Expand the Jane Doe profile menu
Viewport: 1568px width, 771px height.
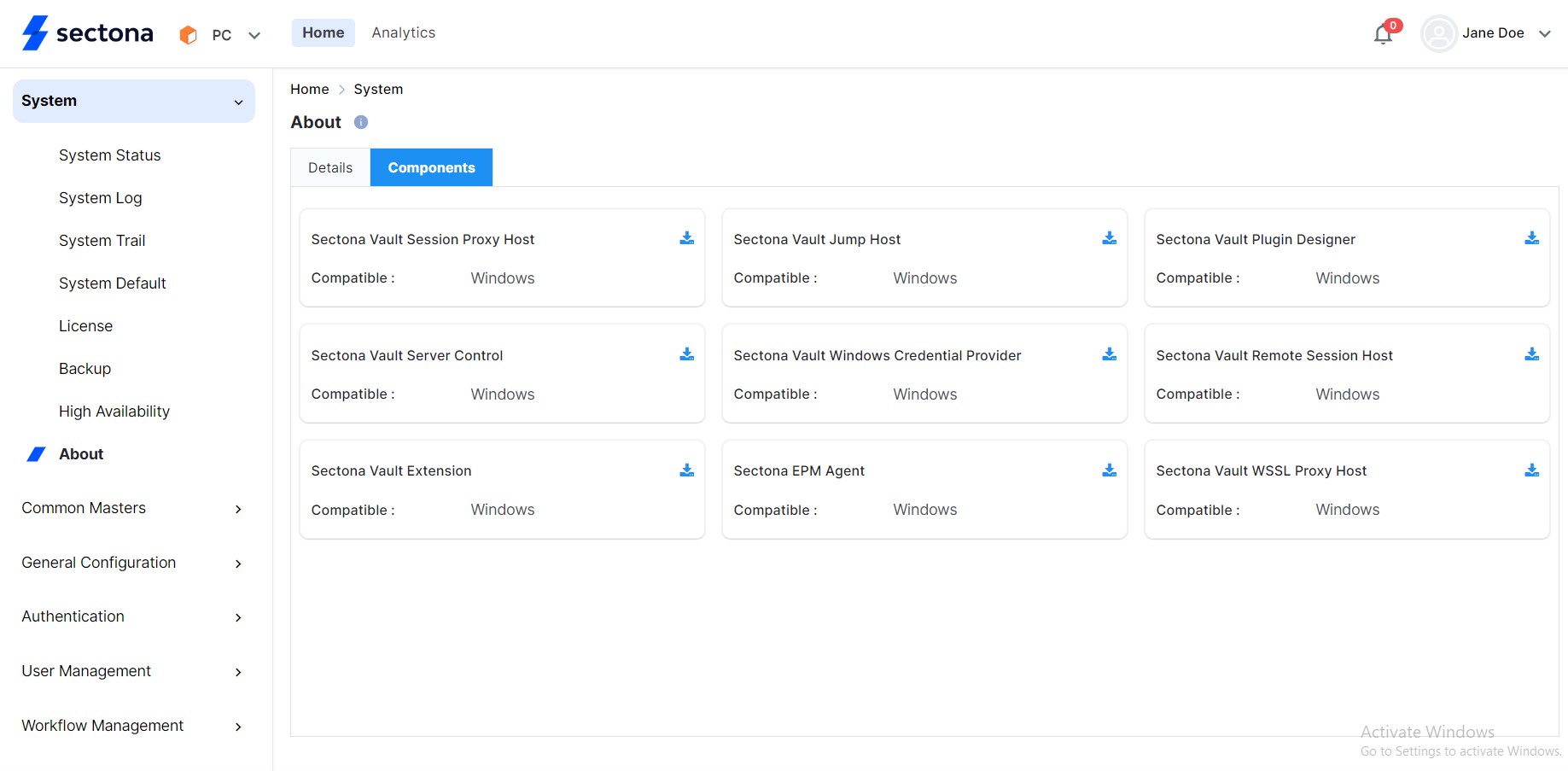[x=1493, y=33]
